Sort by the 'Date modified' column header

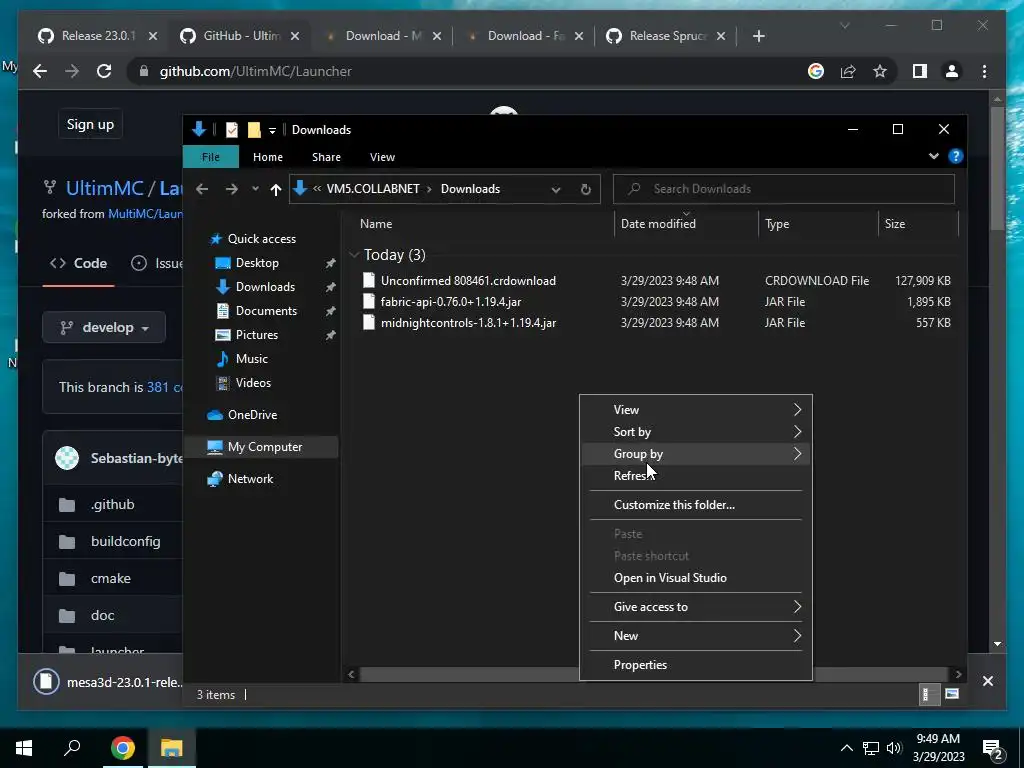click(686, 223)
